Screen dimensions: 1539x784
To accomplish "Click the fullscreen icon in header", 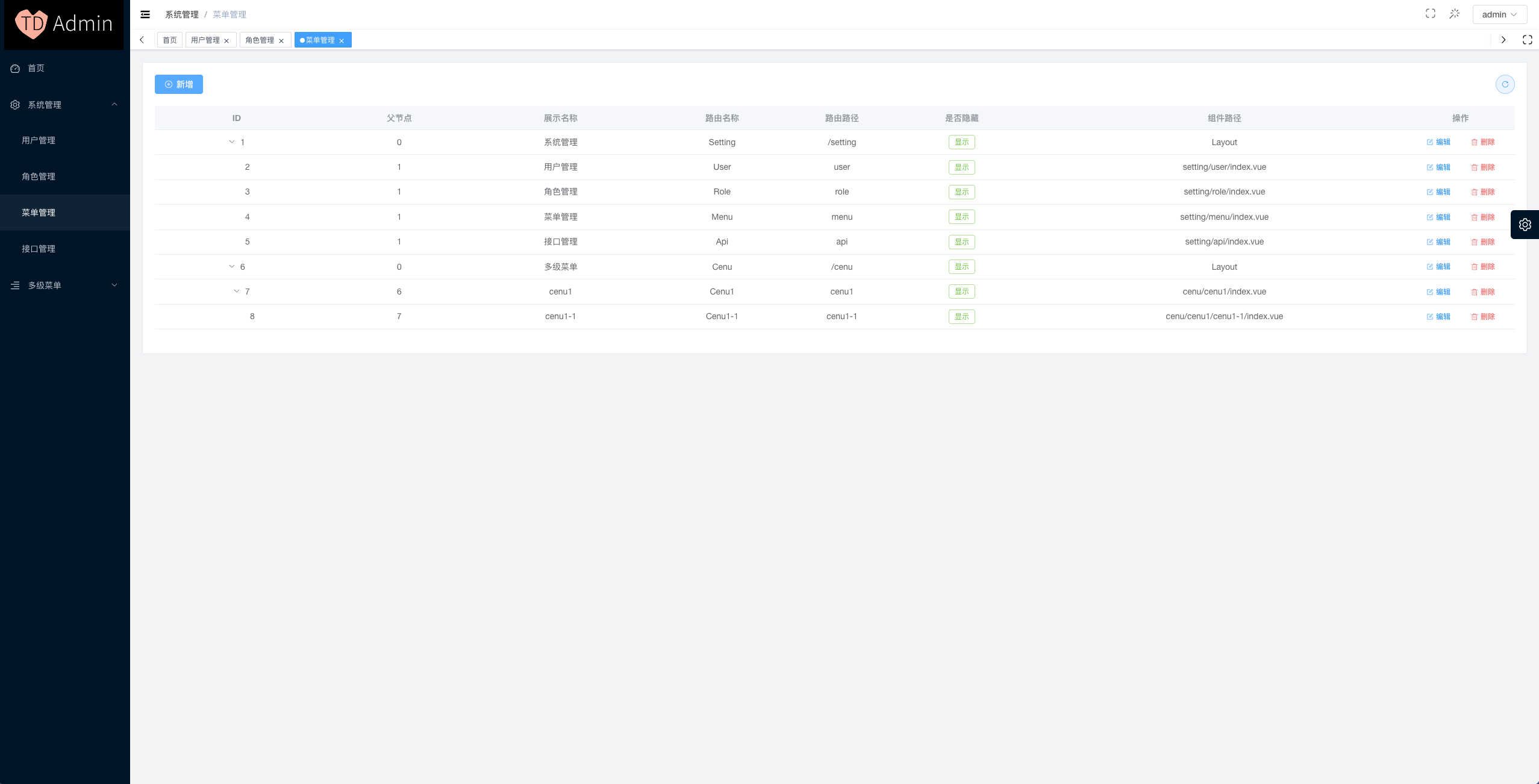I will coord(1430,14).
